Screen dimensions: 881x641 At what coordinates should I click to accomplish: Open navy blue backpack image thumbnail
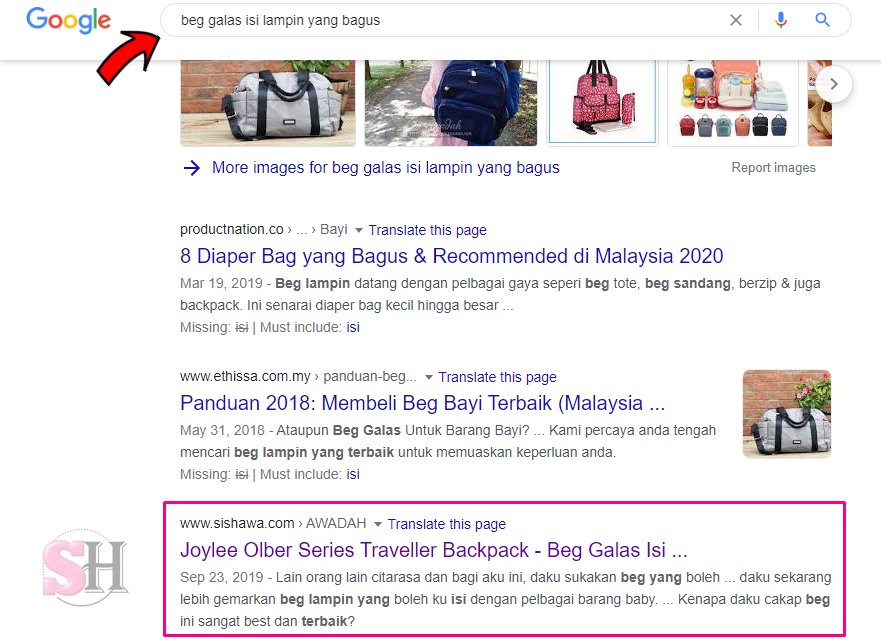pyautogui.click(x=451, y=103)
